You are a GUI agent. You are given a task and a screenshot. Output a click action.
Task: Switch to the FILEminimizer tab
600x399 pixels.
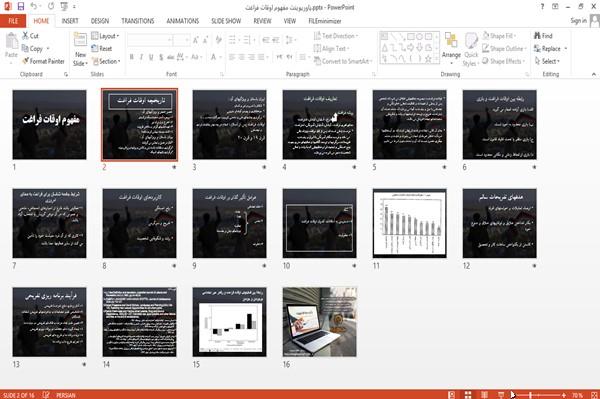point(324,21)
